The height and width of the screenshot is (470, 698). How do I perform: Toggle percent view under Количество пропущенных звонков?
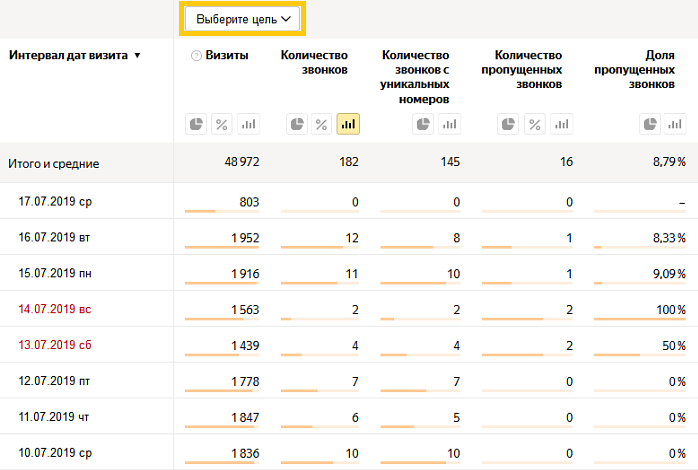click(x=535, y=124)
